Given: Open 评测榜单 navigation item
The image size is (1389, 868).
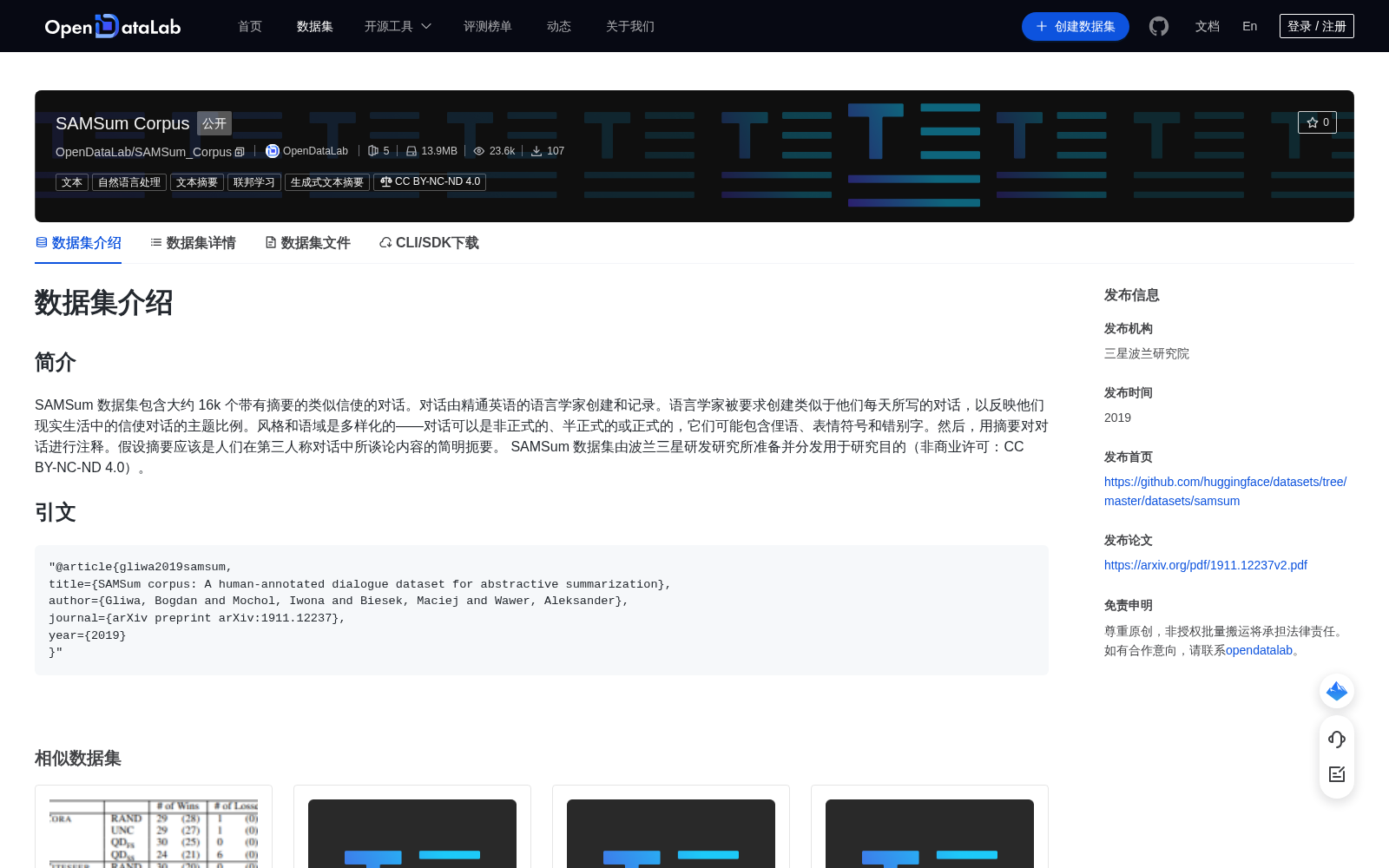Looking at the screenshot, I should [x=488, y=26].
